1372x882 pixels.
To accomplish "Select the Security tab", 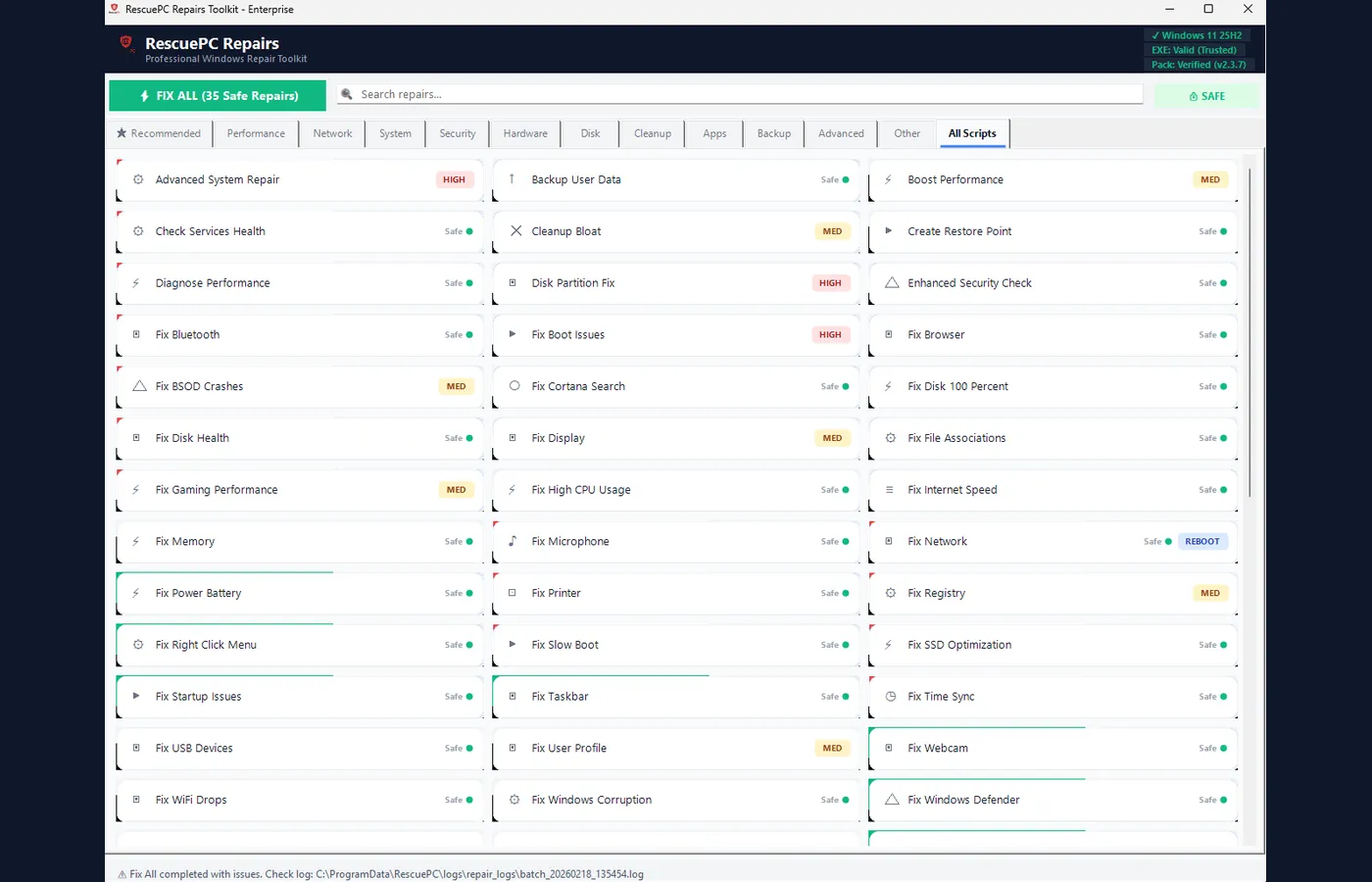I will (x=458, y=133).
